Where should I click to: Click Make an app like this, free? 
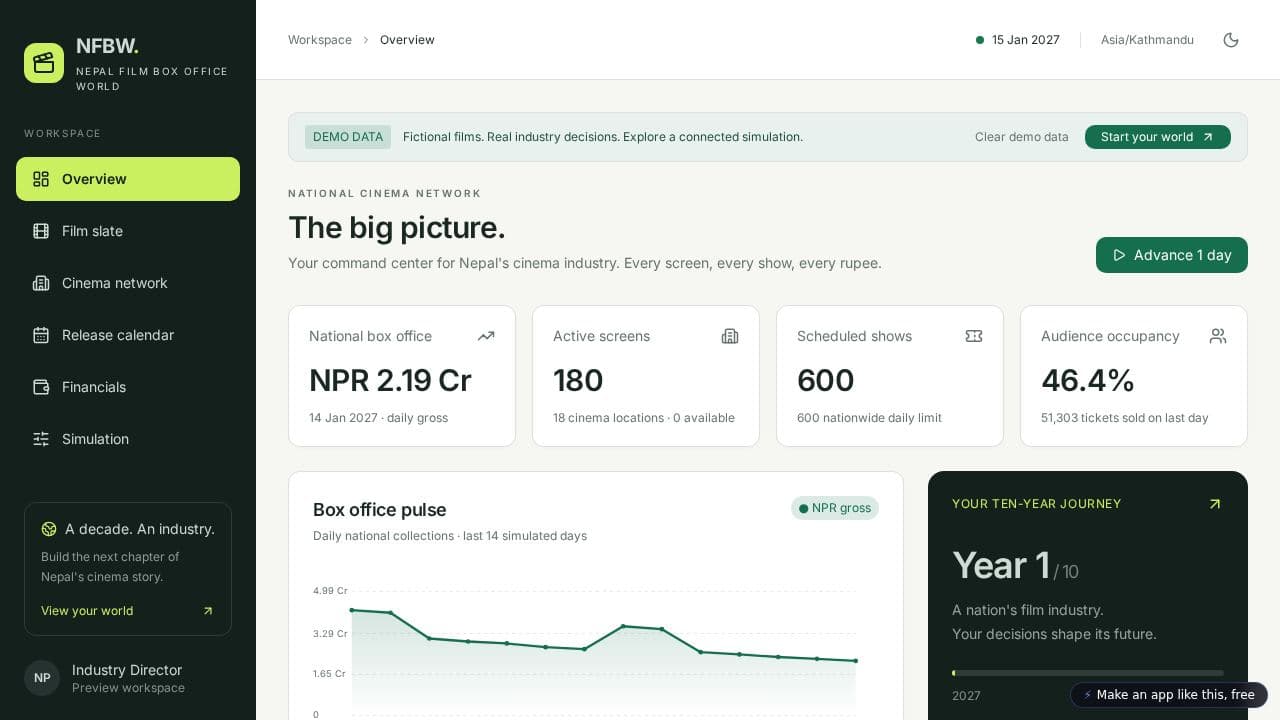(1169, 695)
